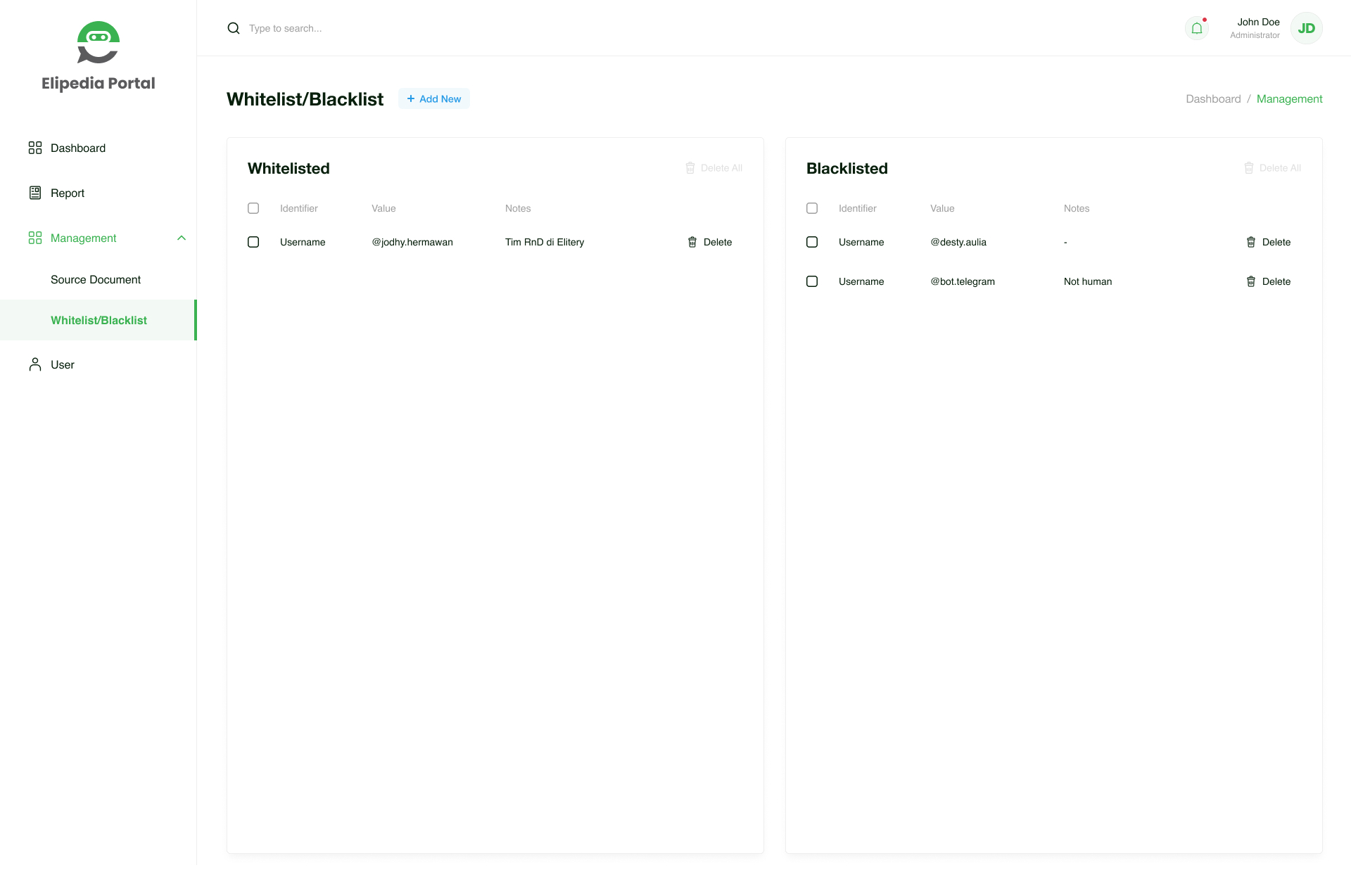1351x896 pixels.
Task: Click the Management breadcrumb link
Action: click(1289, 98)
